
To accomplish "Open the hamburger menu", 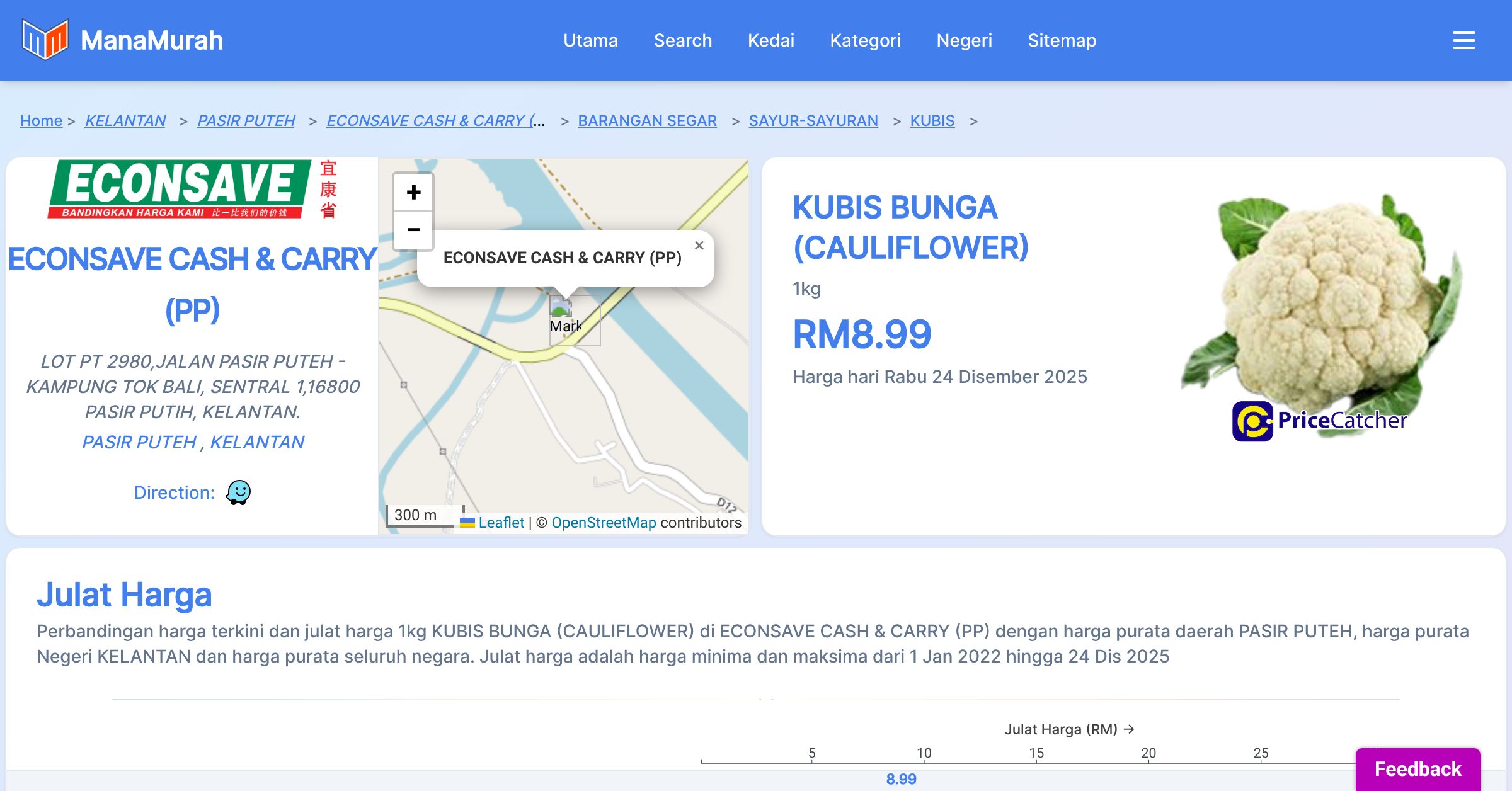I will coord(1463,40).
